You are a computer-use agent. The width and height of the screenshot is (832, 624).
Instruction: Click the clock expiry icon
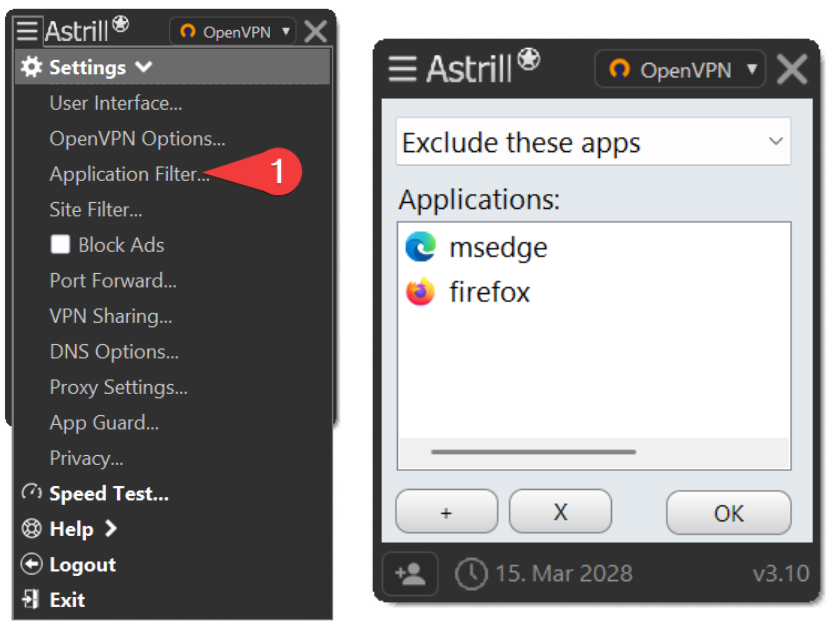click(x=471, y=574)
